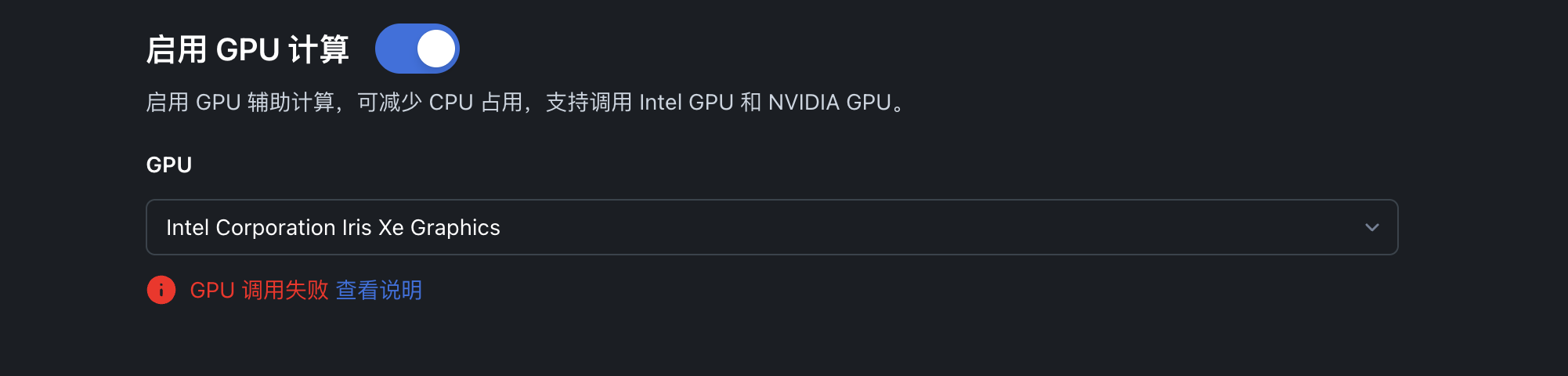Click the 启用 GPU 计算 heading
Viewport: 1568px width, 376px height.
247,49
